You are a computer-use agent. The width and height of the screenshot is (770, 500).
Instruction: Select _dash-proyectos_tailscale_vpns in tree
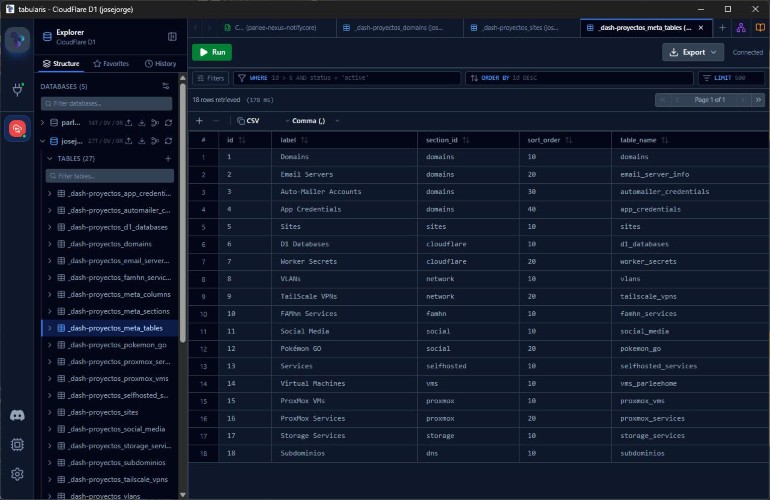tap(110, 479)
